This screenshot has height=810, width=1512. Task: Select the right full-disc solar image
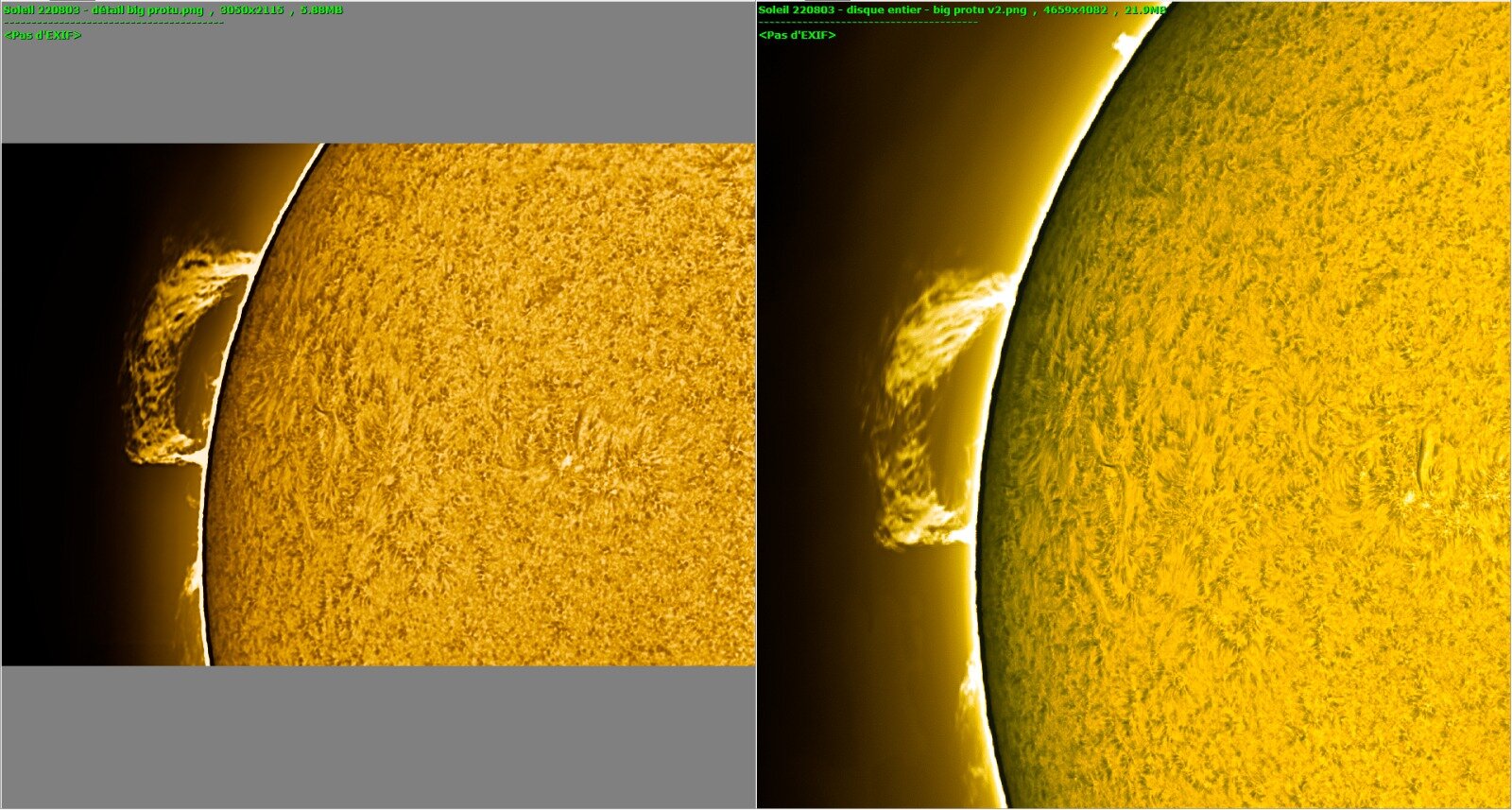1134,405
